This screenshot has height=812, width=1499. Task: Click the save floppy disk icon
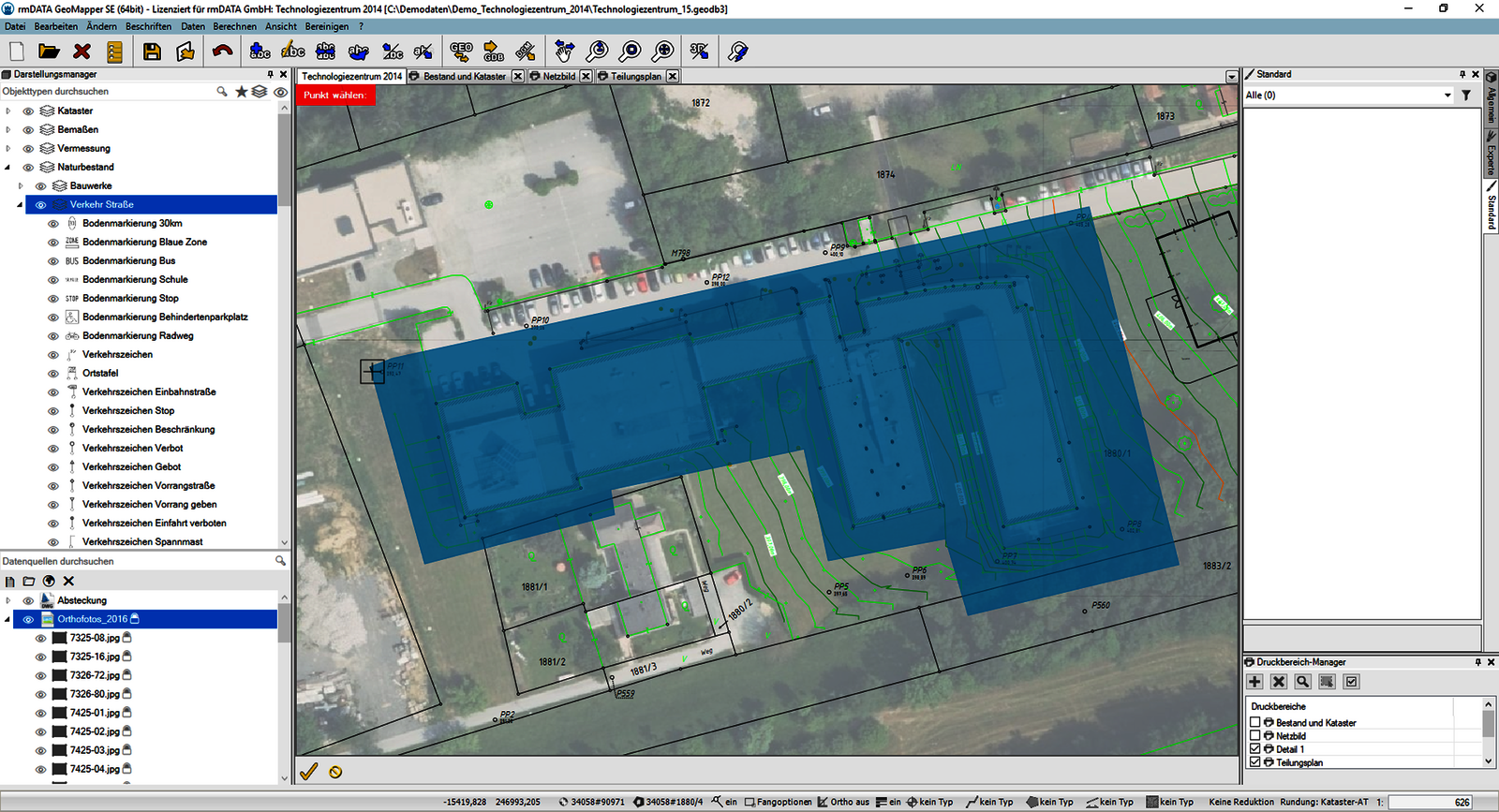(152, 52)
